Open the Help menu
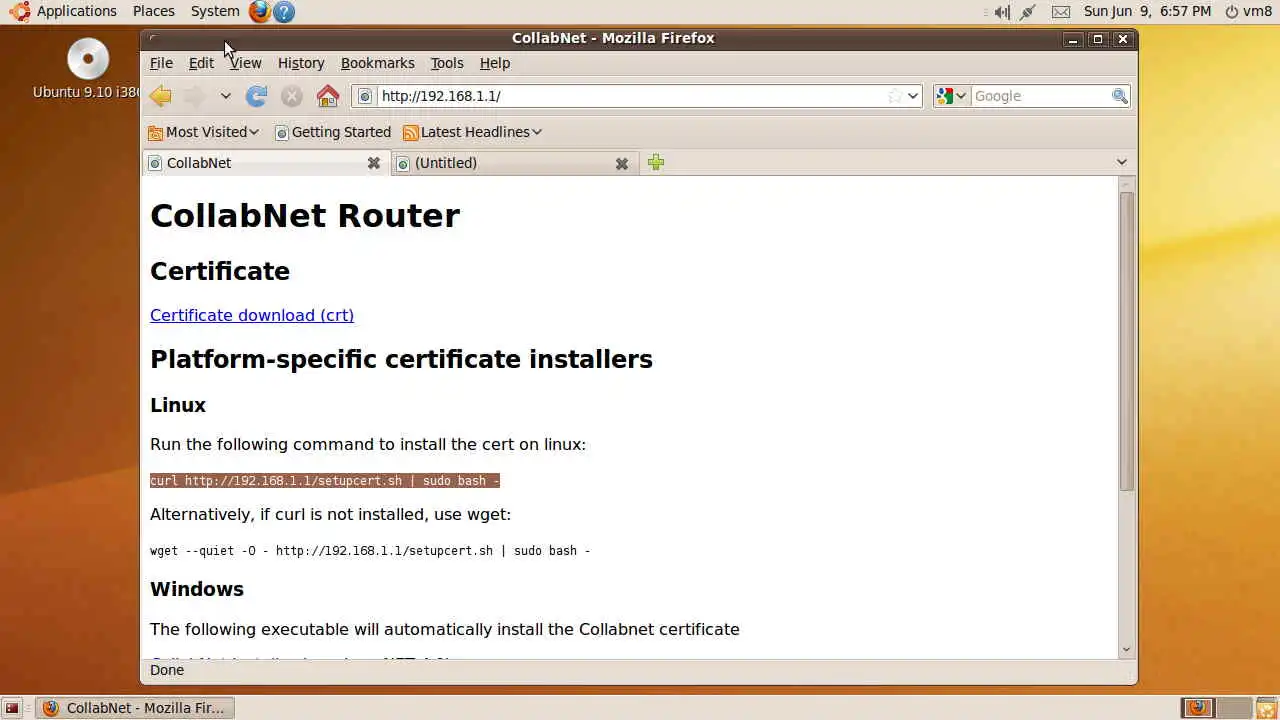Viewport: 1280px width, 720px height. [x=495, y=63]
